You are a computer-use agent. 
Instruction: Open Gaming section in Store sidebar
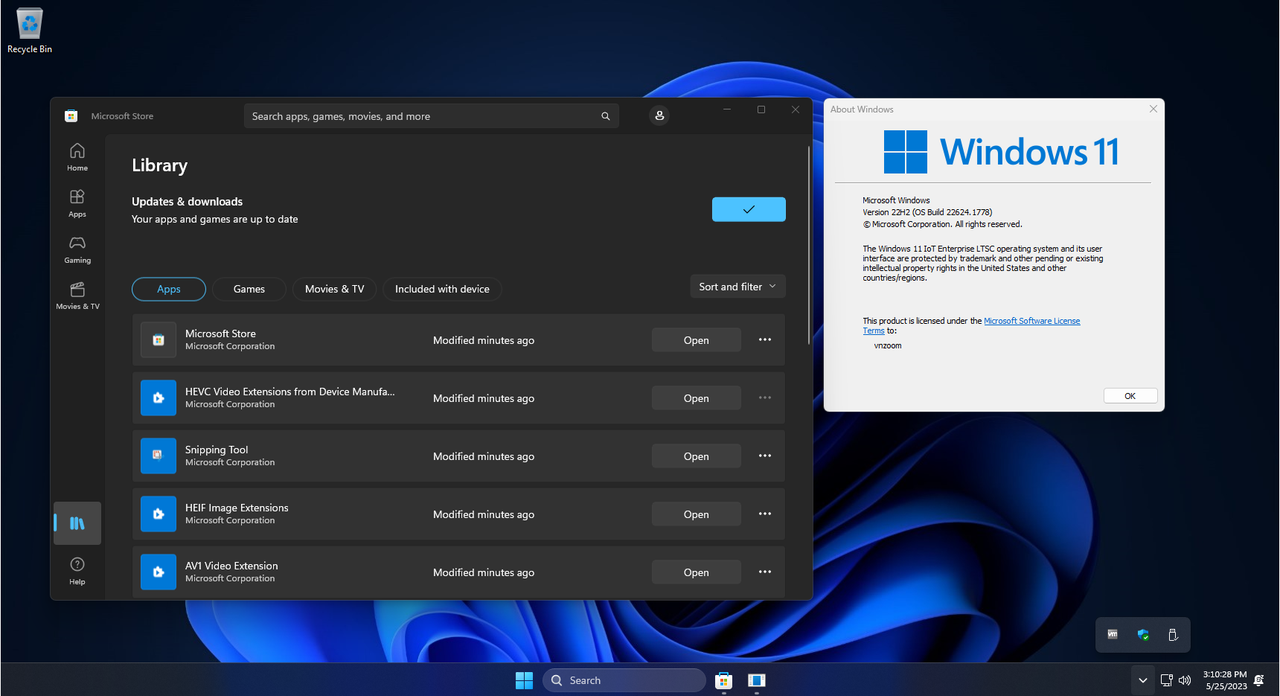pyautogui.click(x=77, y=249)
